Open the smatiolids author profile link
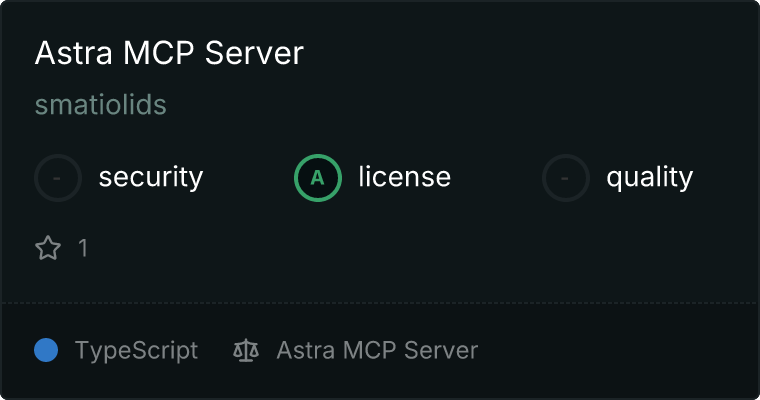The height and width of the screenshot is (400, 760). click(x=100, y=105)
